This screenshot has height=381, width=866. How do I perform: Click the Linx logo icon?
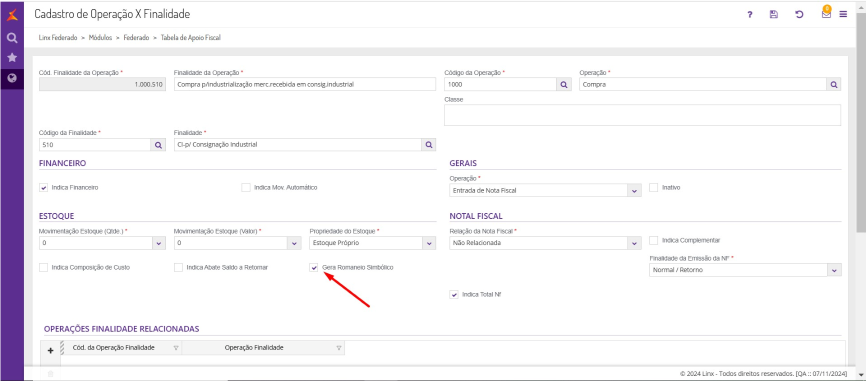pyautogui.click(x=12, y=15)
